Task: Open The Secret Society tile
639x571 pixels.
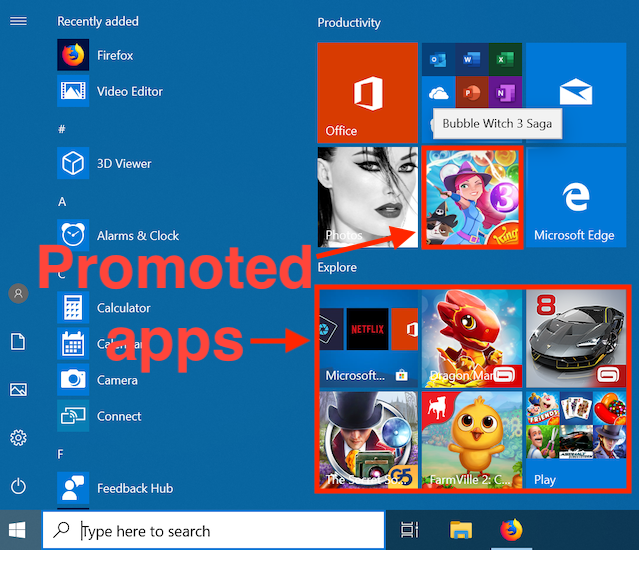Action: pyautogui.click(x=368, y=440)
